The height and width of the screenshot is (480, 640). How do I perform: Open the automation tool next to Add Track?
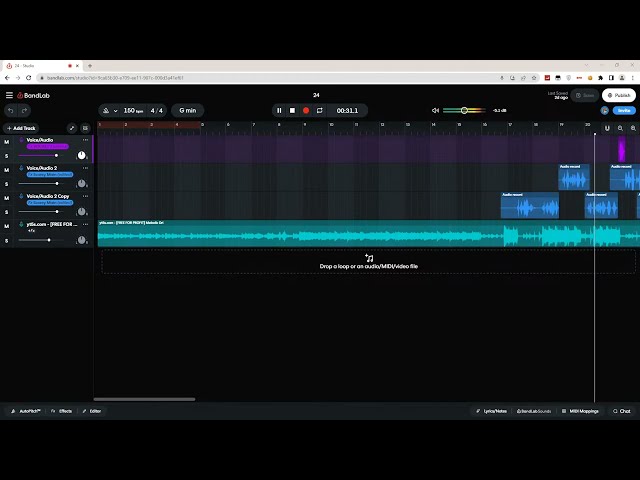pyautogui.click(x=72, y=128)
